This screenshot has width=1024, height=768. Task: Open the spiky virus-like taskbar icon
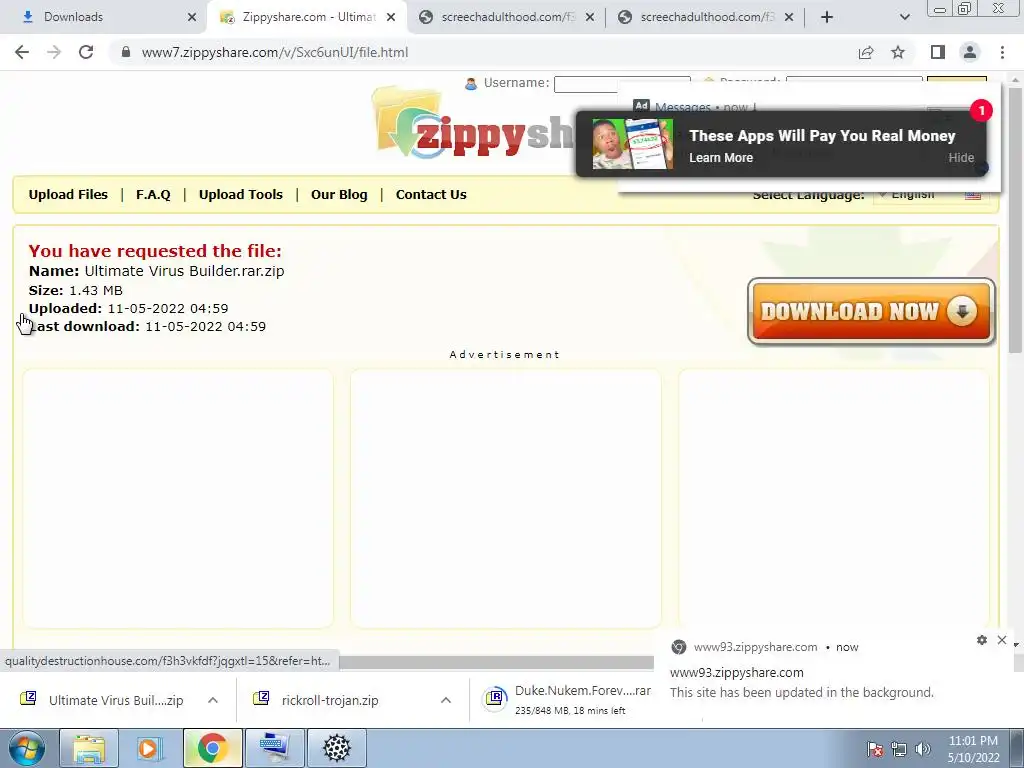click(x=337, y=748)
